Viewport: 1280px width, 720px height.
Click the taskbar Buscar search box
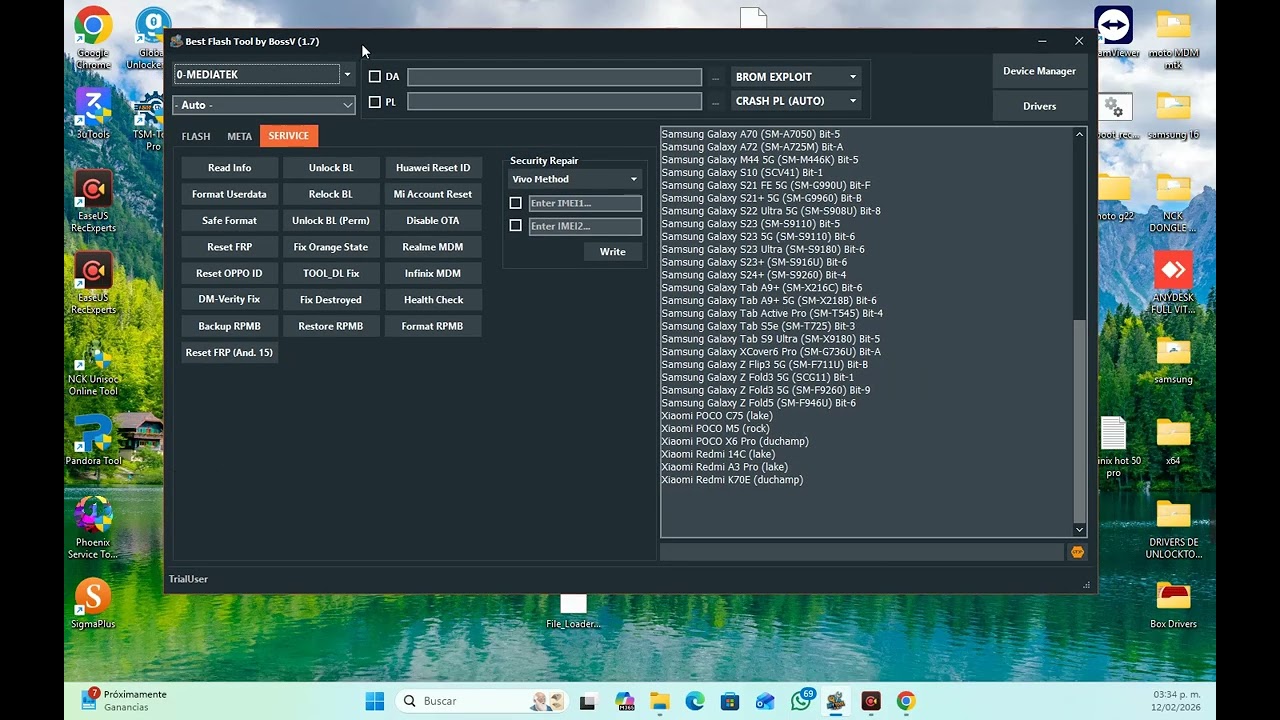pyautogui.click(x=484, y=701)
